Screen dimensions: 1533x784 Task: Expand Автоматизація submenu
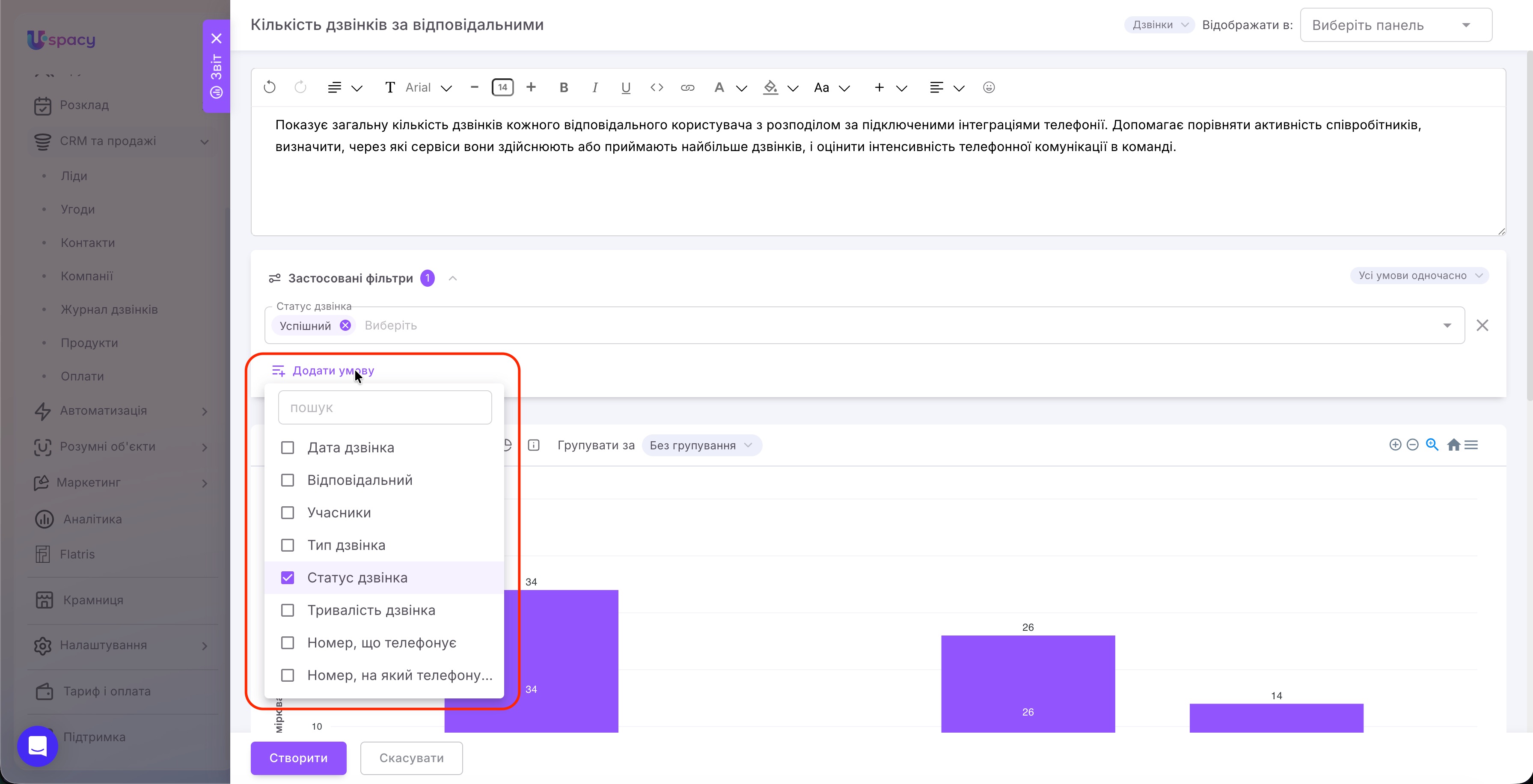coord(205,411)
